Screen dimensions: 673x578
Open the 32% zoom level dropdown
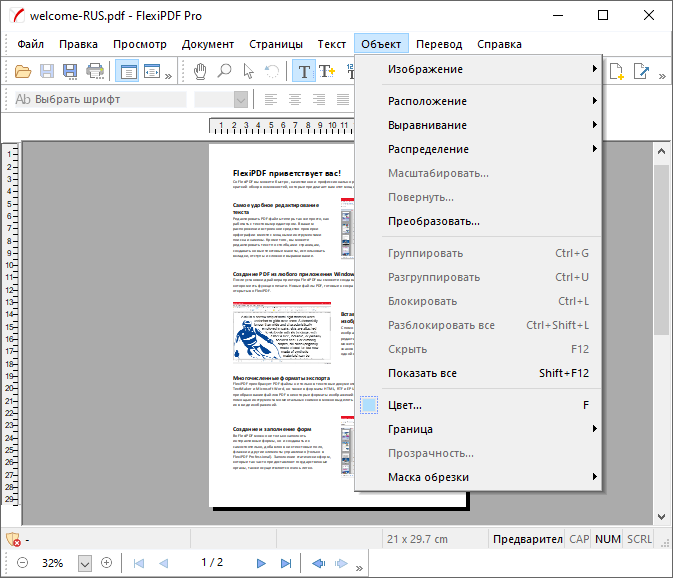click(x=84, y=563)
